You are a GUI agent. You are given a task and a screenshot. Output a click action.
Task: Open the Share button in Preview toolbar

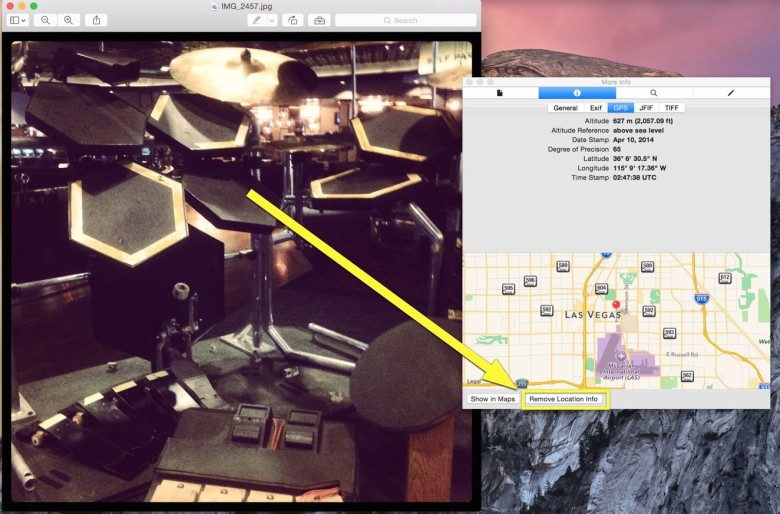[97, 20]
